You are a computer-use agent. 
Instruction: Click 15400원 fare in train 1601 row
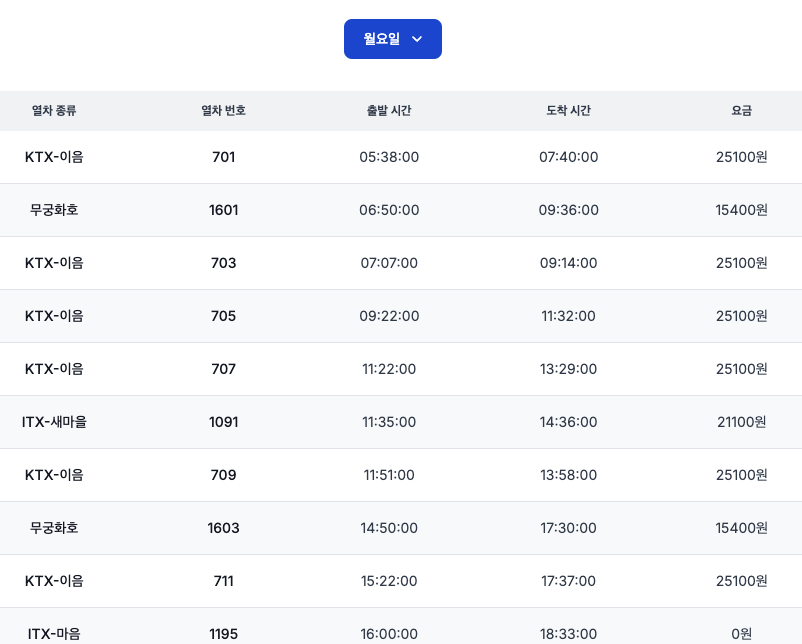coord(741,210)
